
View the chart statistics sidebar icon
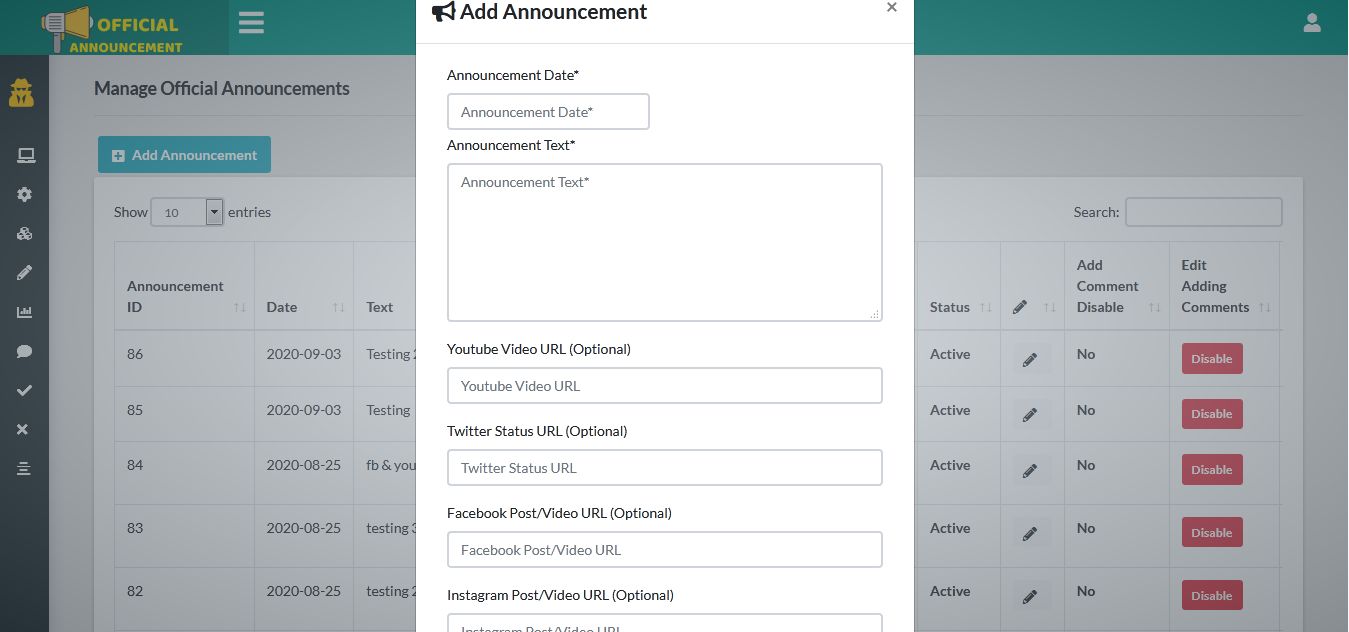pos(23,311)
